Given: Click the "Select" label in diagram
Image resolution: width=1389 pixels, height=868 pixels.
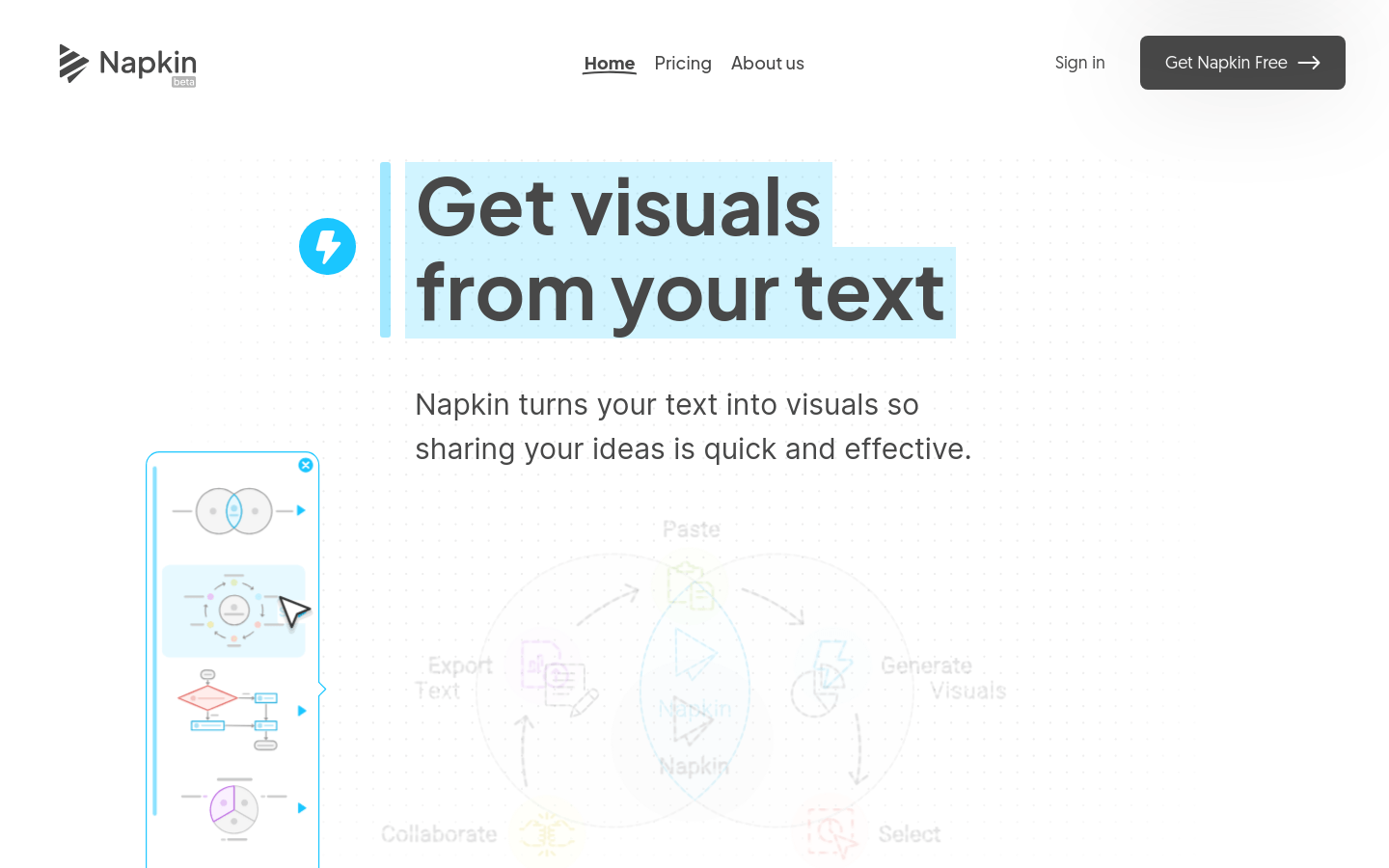Looking at the screenshot, I should (910, 834).
